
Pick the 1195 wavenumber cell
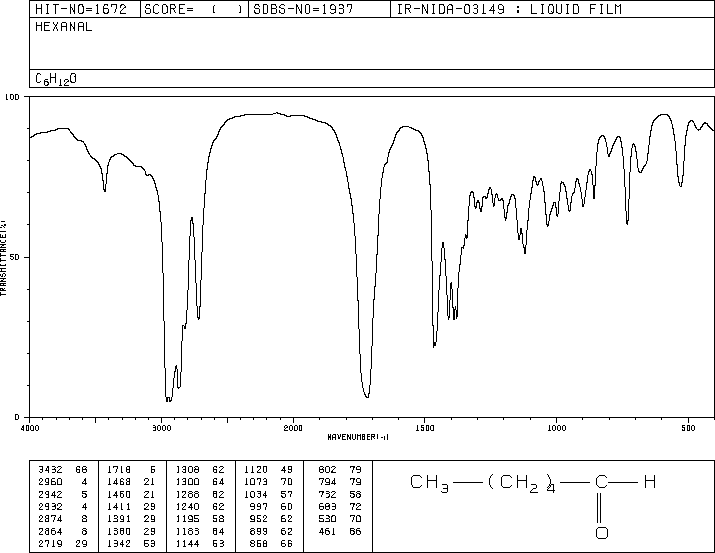[187, 519]
